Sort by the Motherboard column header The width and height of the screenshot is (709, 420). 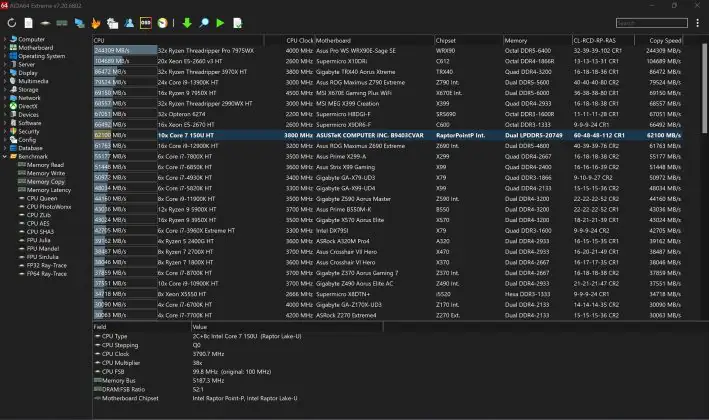[x=373, y=40]
